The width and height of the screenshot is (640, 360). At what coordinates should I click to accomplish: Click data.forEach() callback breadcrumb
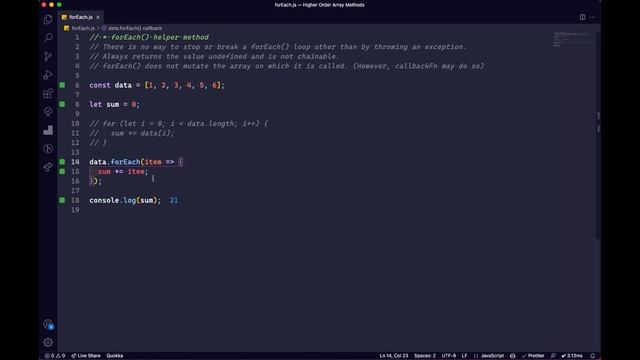pyautogui.click(x=135, y=28)
